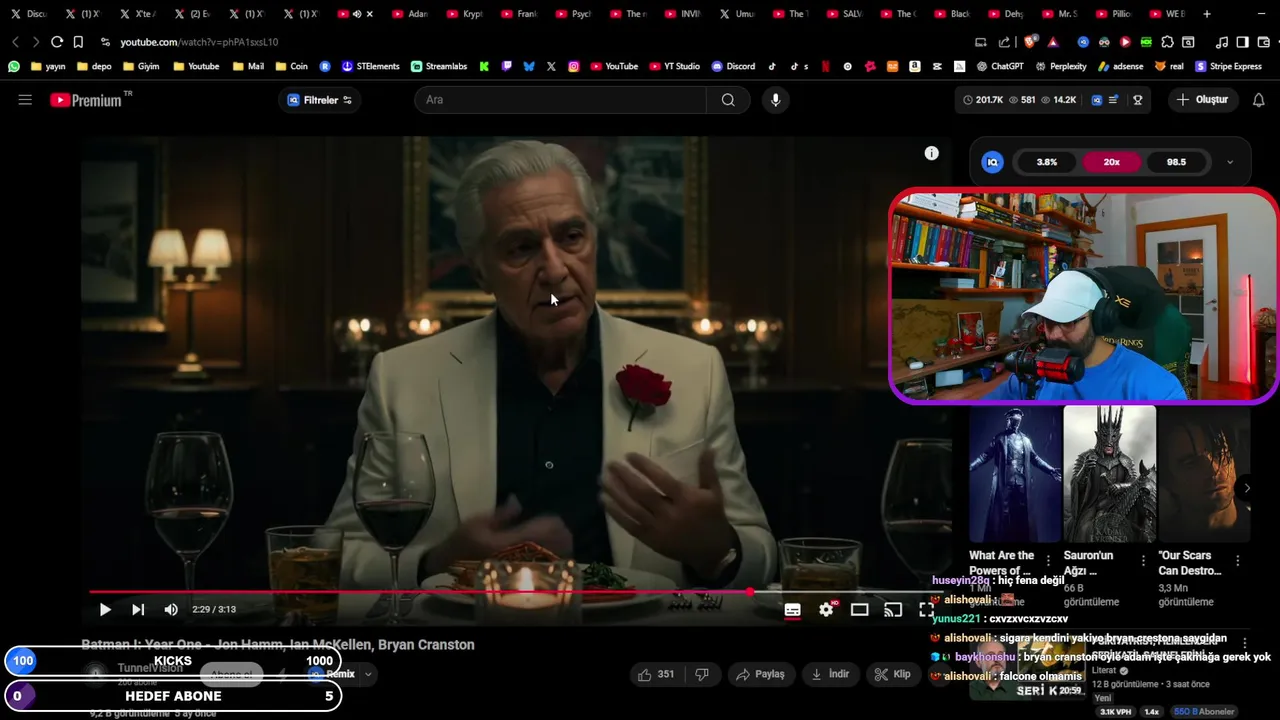Open the depo bookmarks folder

(x=92, y=66)
